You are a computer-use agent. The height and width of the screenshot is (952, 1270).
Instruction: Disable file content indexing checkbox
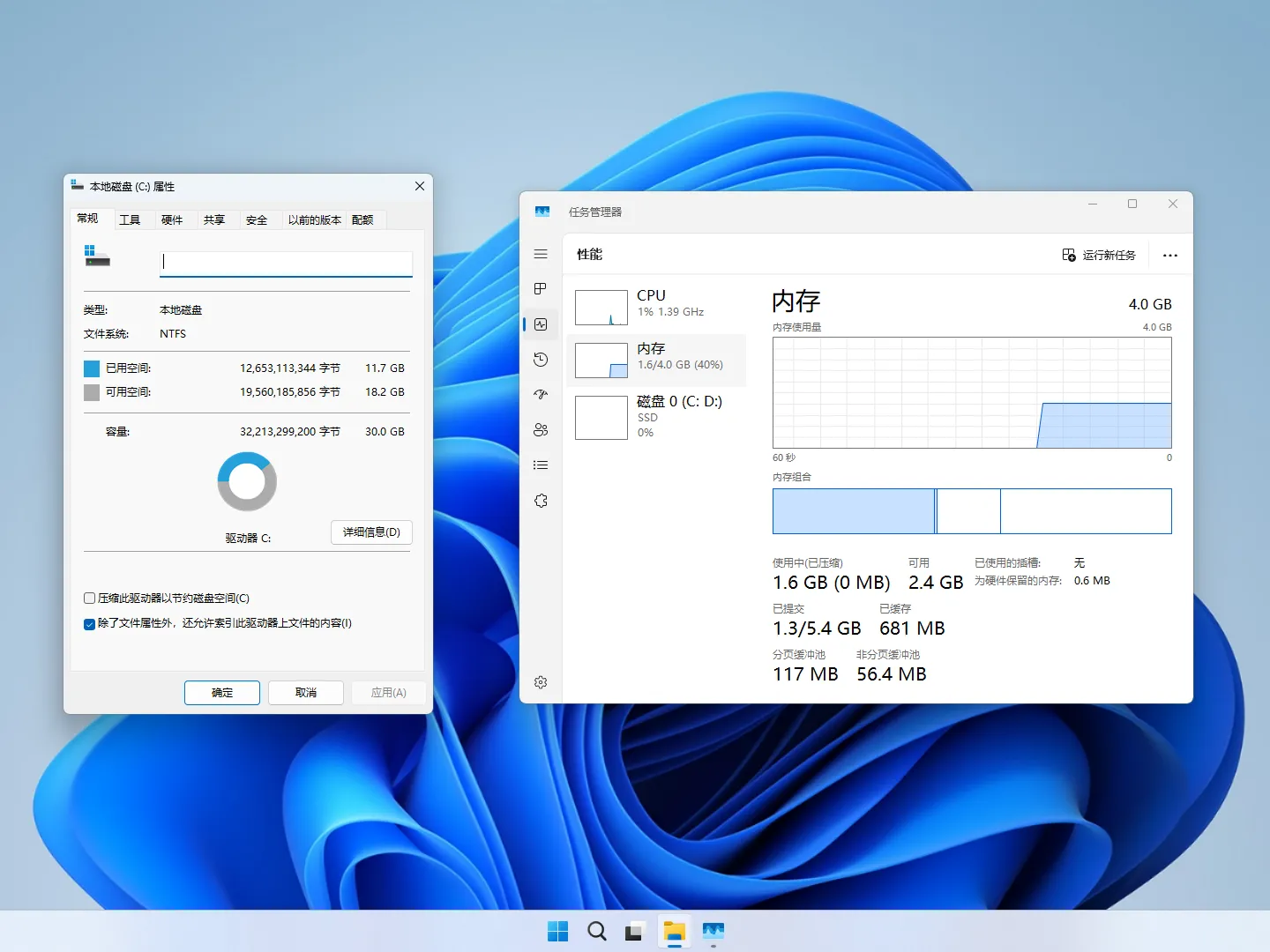point(89,623)
